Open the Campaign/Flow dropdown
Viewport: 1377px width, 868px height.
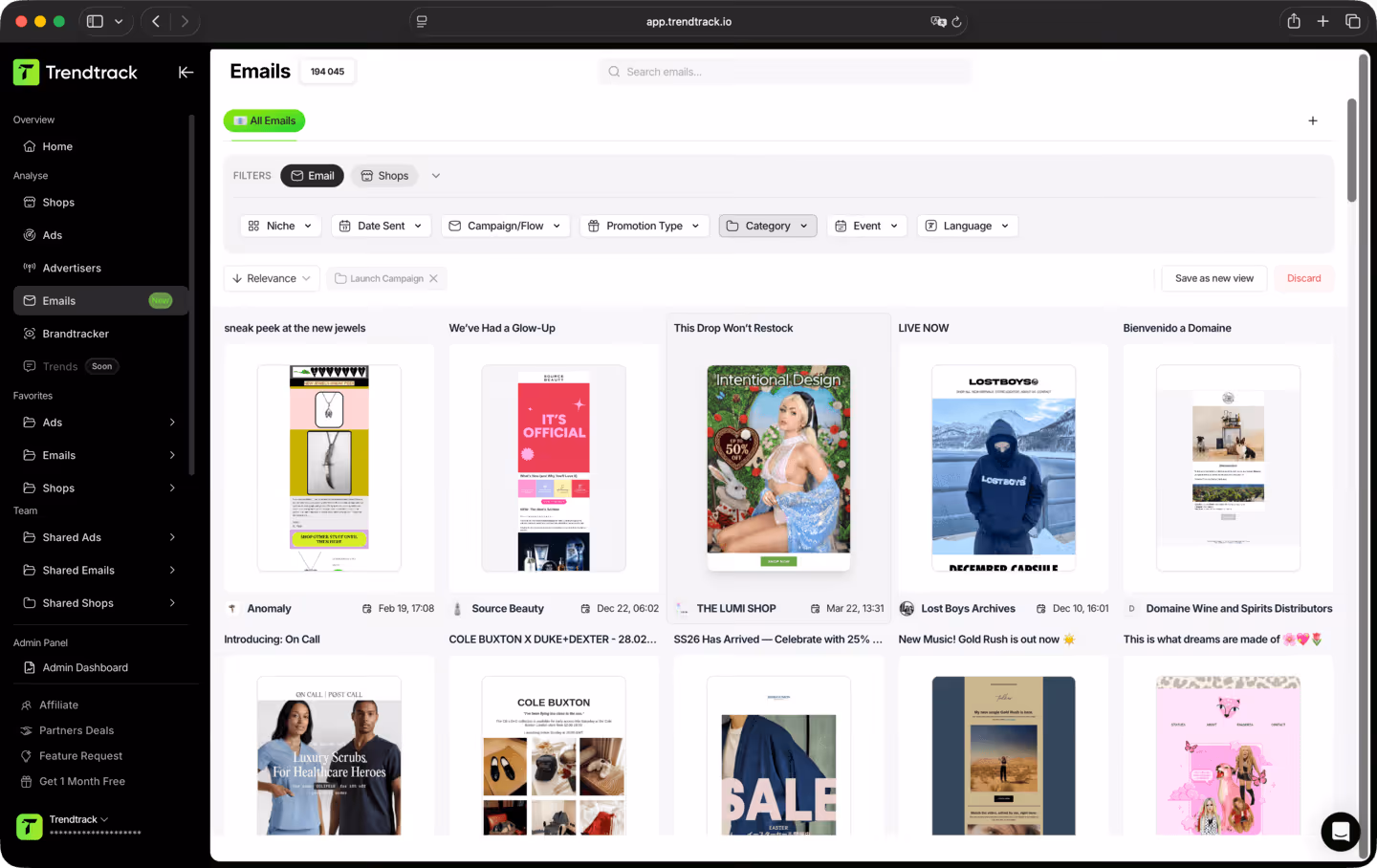tap(505, 226)
